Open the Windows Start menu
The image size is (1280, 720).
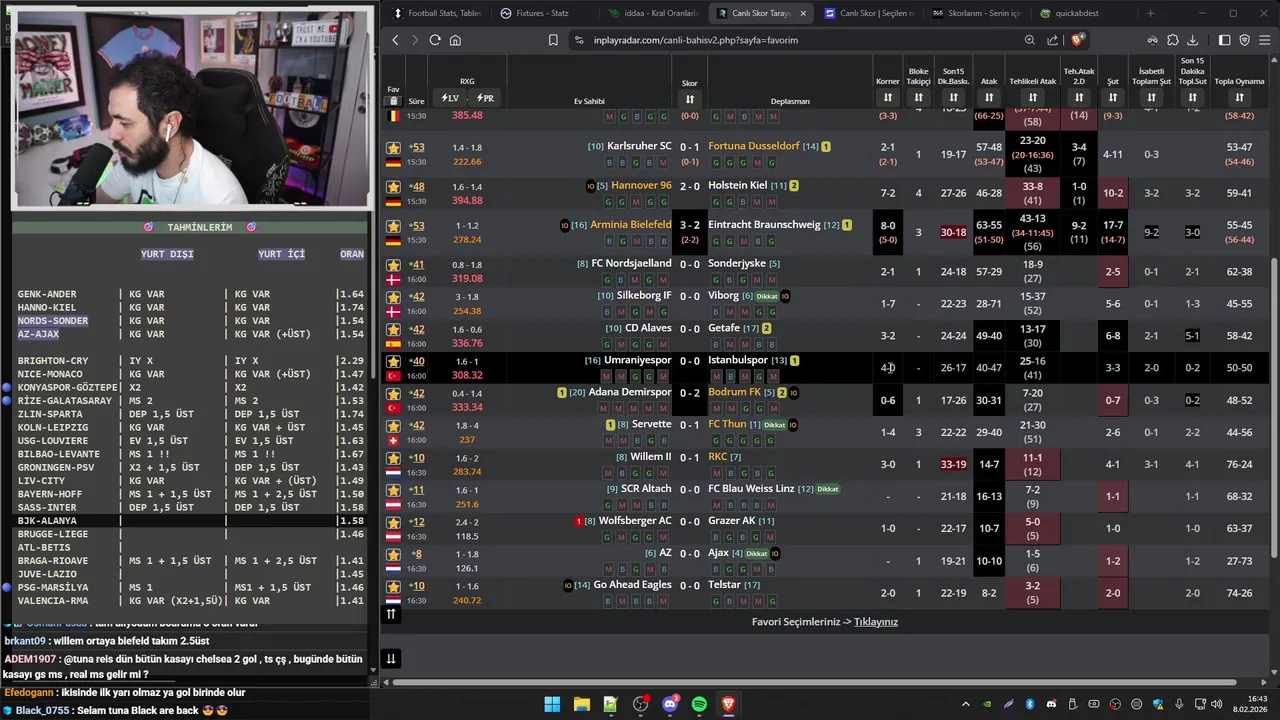pyautogui.click(x=552, y=704)
